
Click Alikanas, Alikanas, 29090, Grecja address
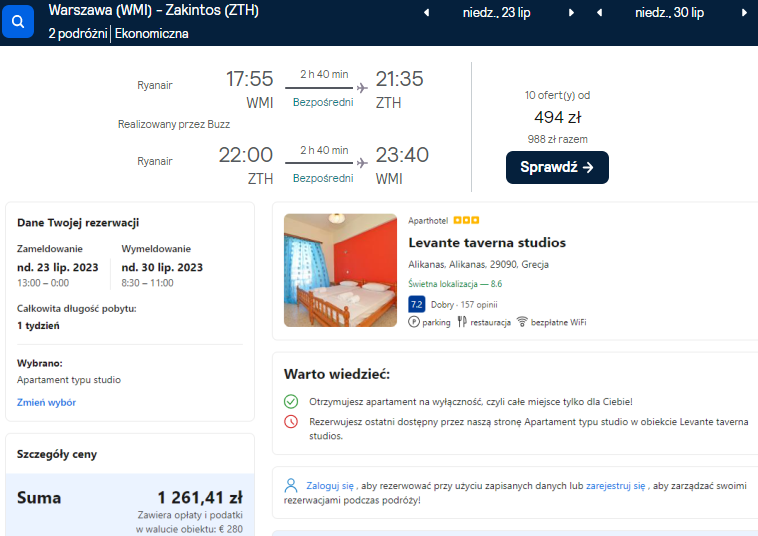pos(479,264)
